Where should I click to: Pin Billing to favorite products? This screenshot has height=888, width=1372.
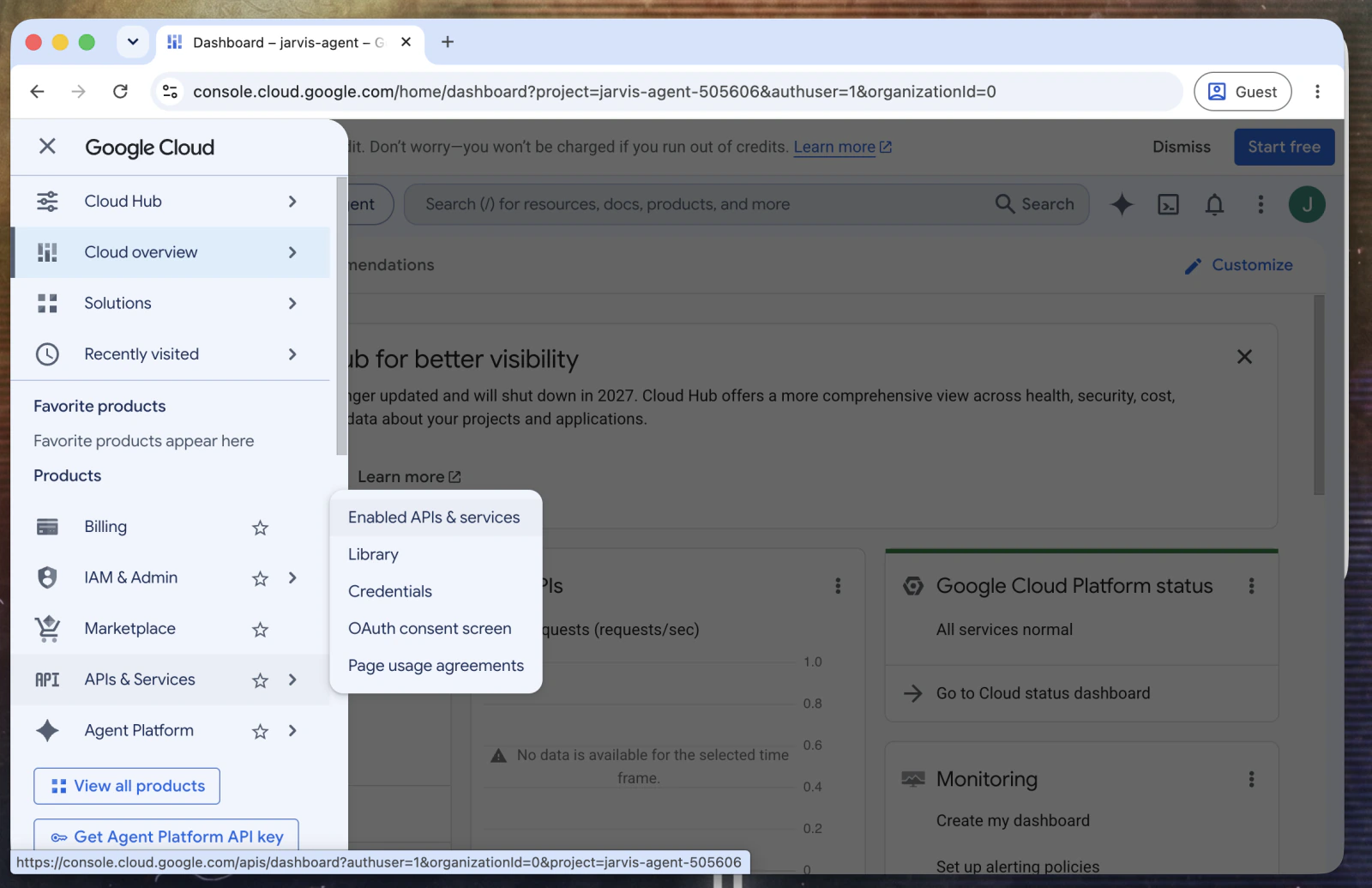261,528
